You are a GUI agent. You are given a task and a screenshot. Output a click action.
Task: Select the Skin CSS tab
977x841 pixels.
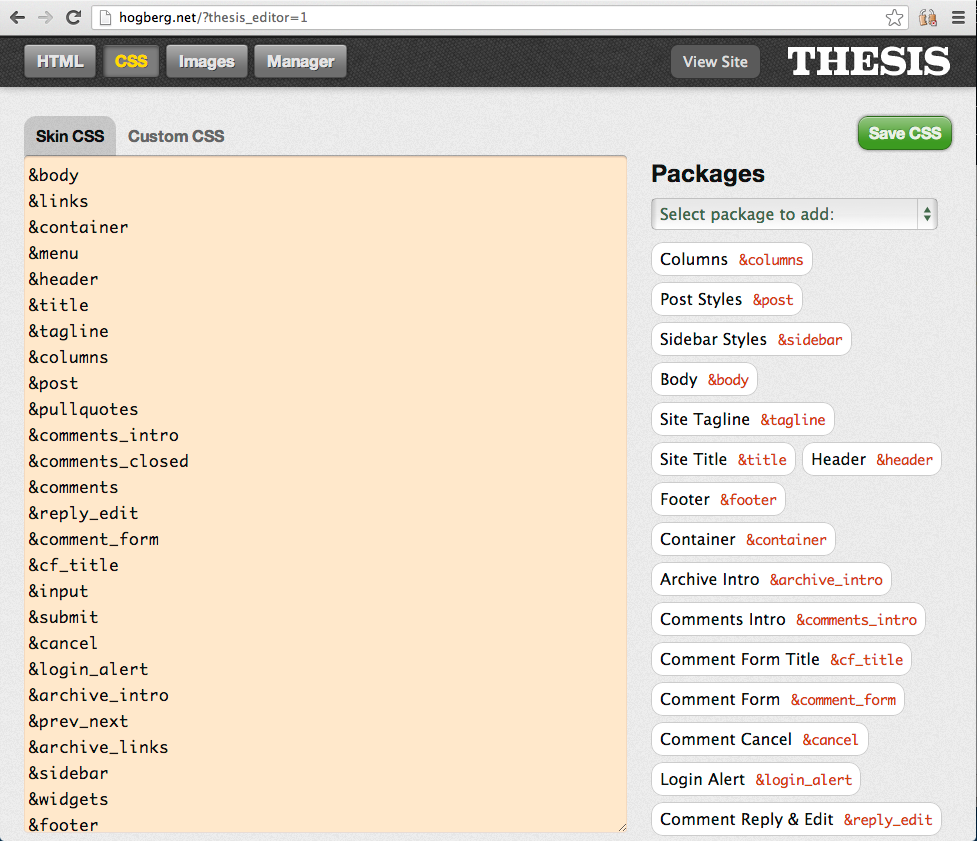tap(70, 136)
